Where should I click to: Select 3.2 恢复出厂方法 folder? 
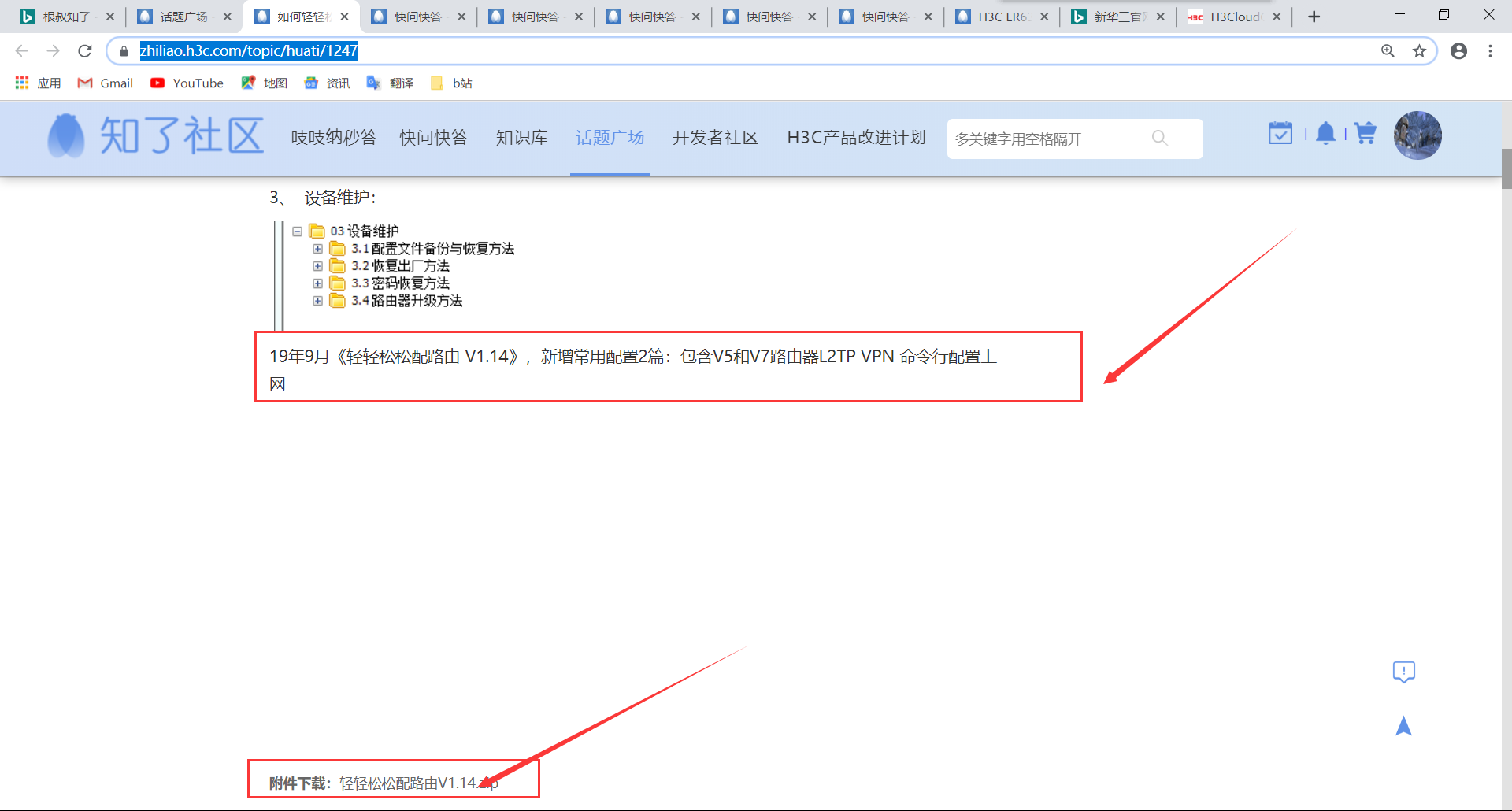(390, 266)
